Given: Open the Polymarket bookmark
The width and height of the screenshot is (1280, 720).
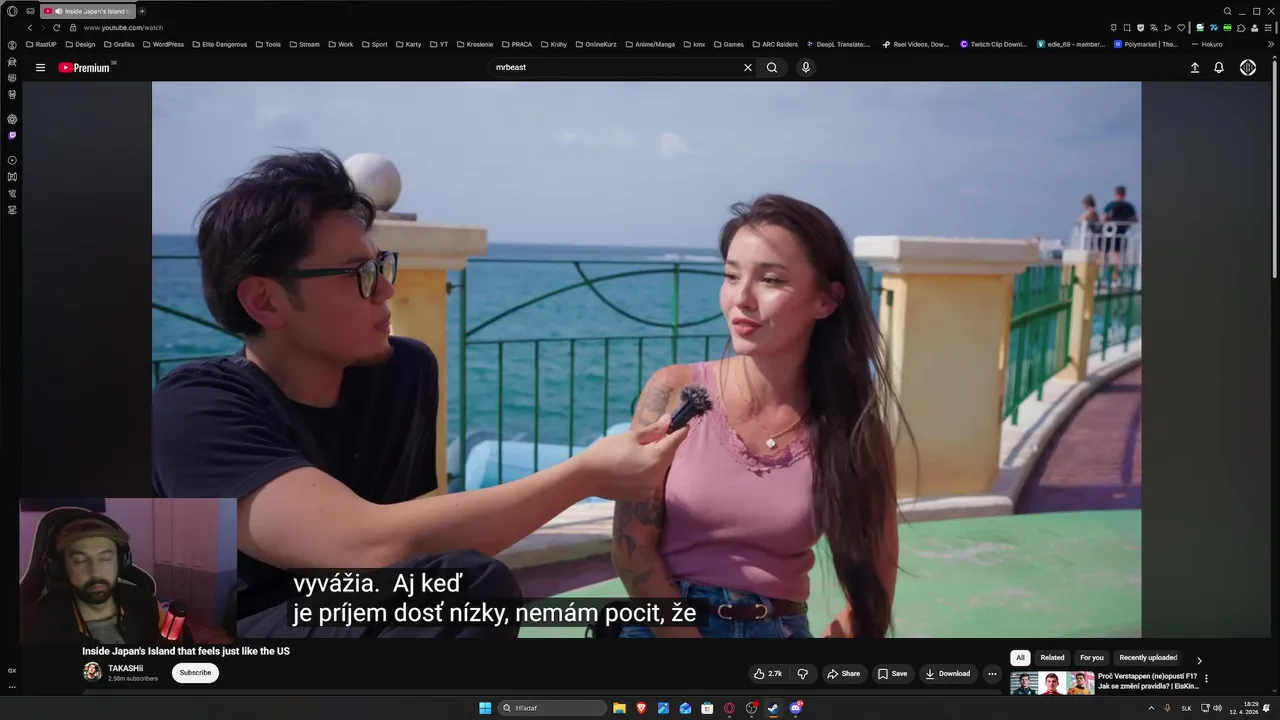Looking at the screenshot, I should [1146, 44].
